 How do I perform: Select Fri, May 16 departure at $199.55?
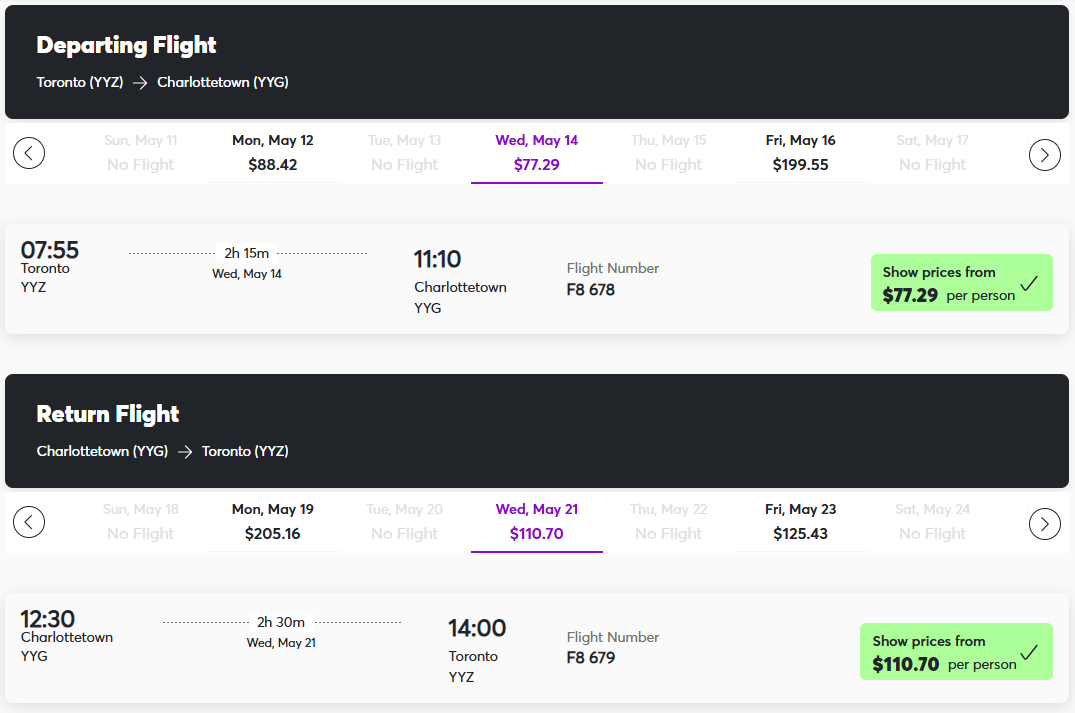(x=801, y=153)
